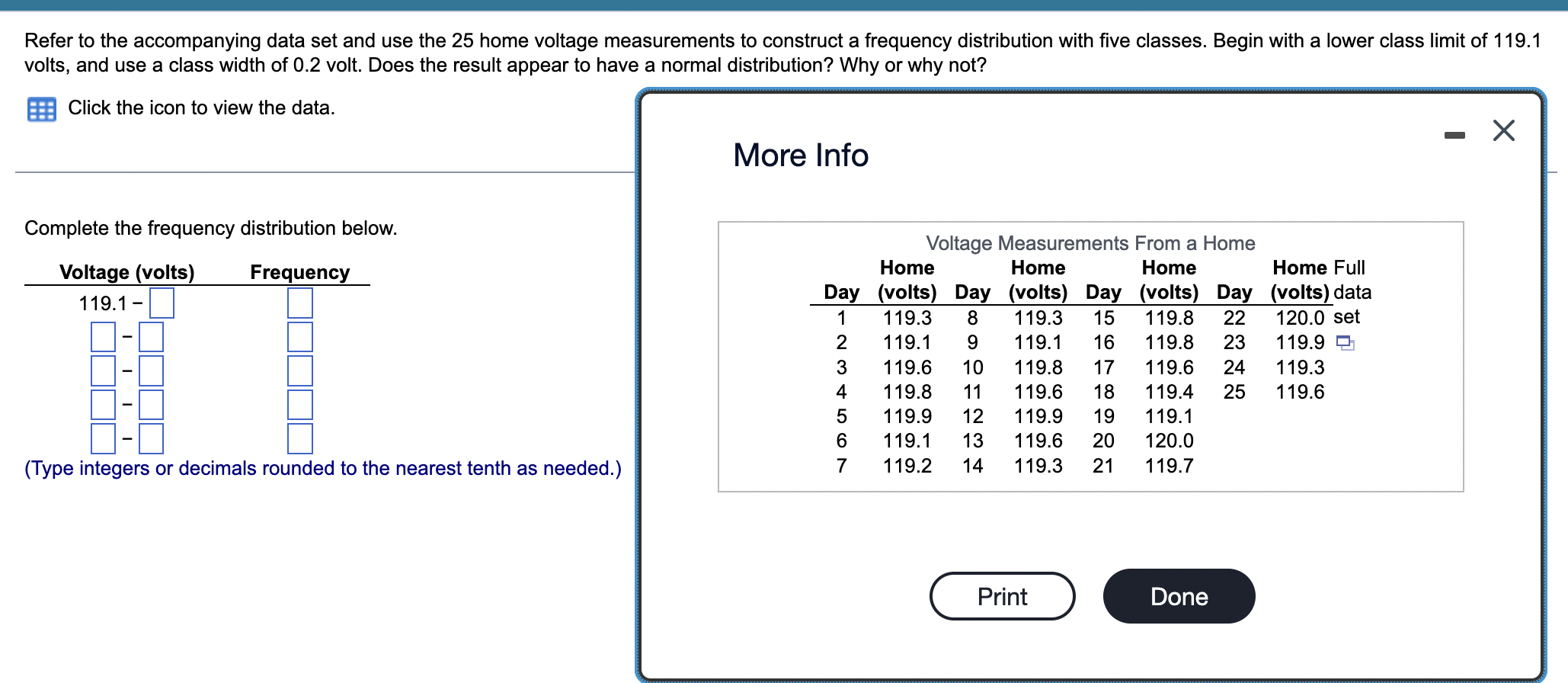Viewport: 1568px width, 683px height.
Task: Click Day 7 voltage value 119.2
Action: [907, 465]
